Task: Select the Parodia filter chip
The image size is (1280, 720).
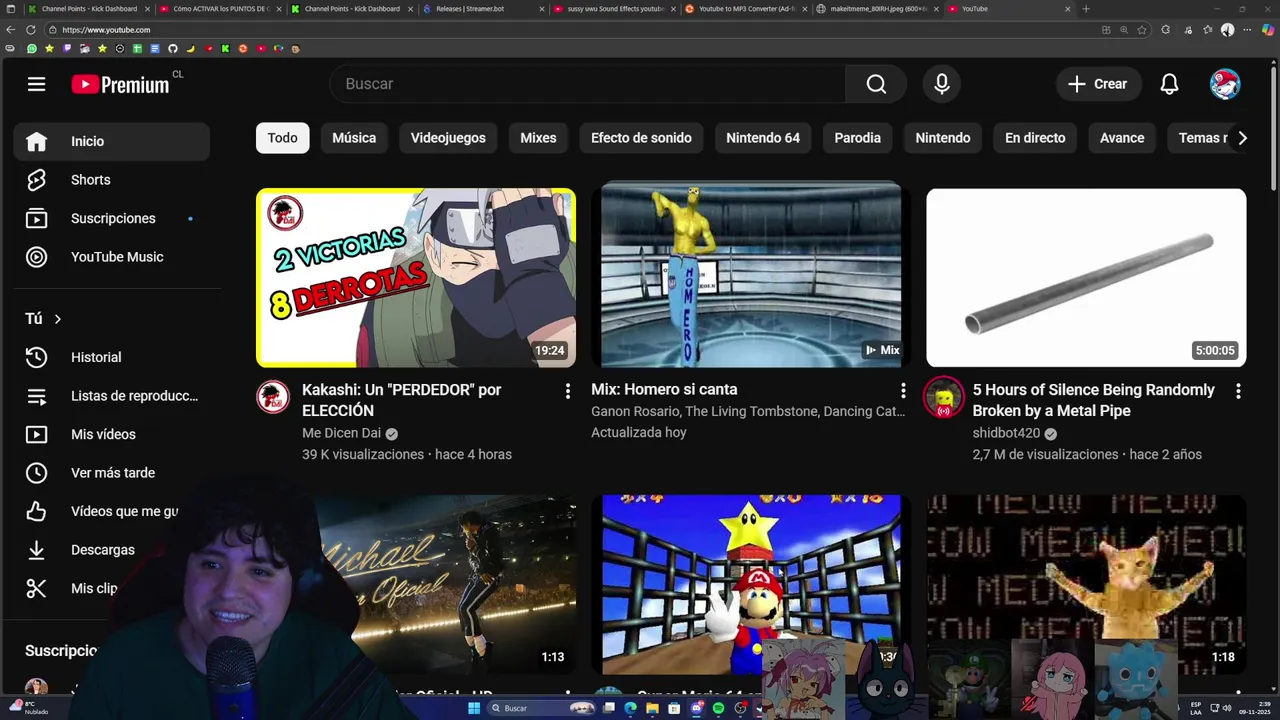Action: pyautogui.click(x=858, y=138)
